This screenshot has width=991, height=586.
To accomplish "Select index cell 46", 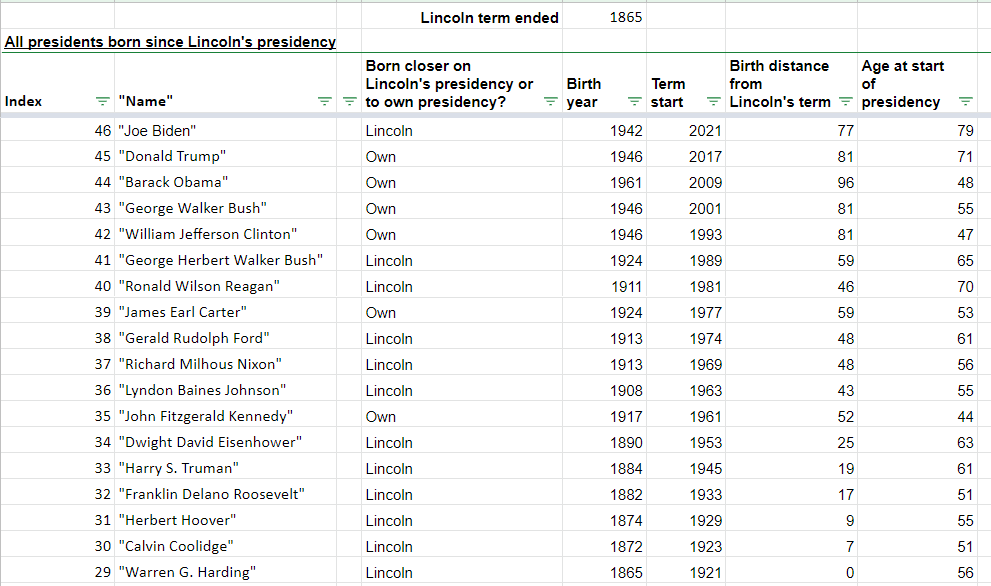I will [58, 130].
